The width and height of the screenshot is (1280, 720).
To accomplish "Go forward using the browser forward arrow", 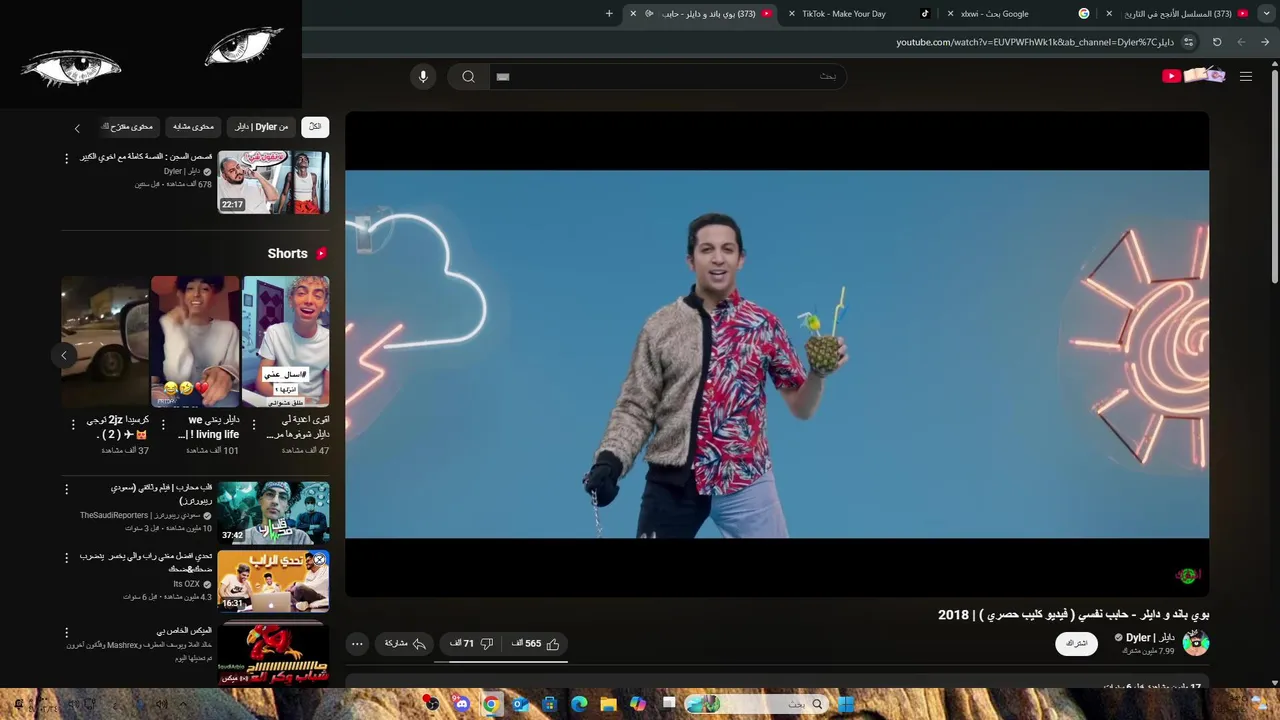I will tap(1241, 42).
